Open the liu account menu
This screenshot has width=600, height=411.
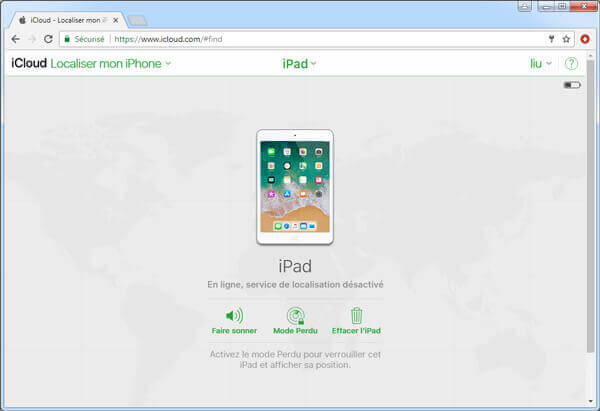point(541,64)
